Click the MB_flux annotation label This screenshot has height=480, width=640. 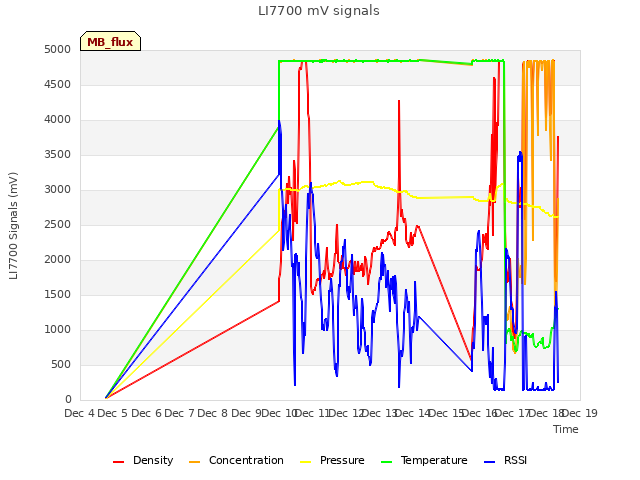tap(110, 41)
